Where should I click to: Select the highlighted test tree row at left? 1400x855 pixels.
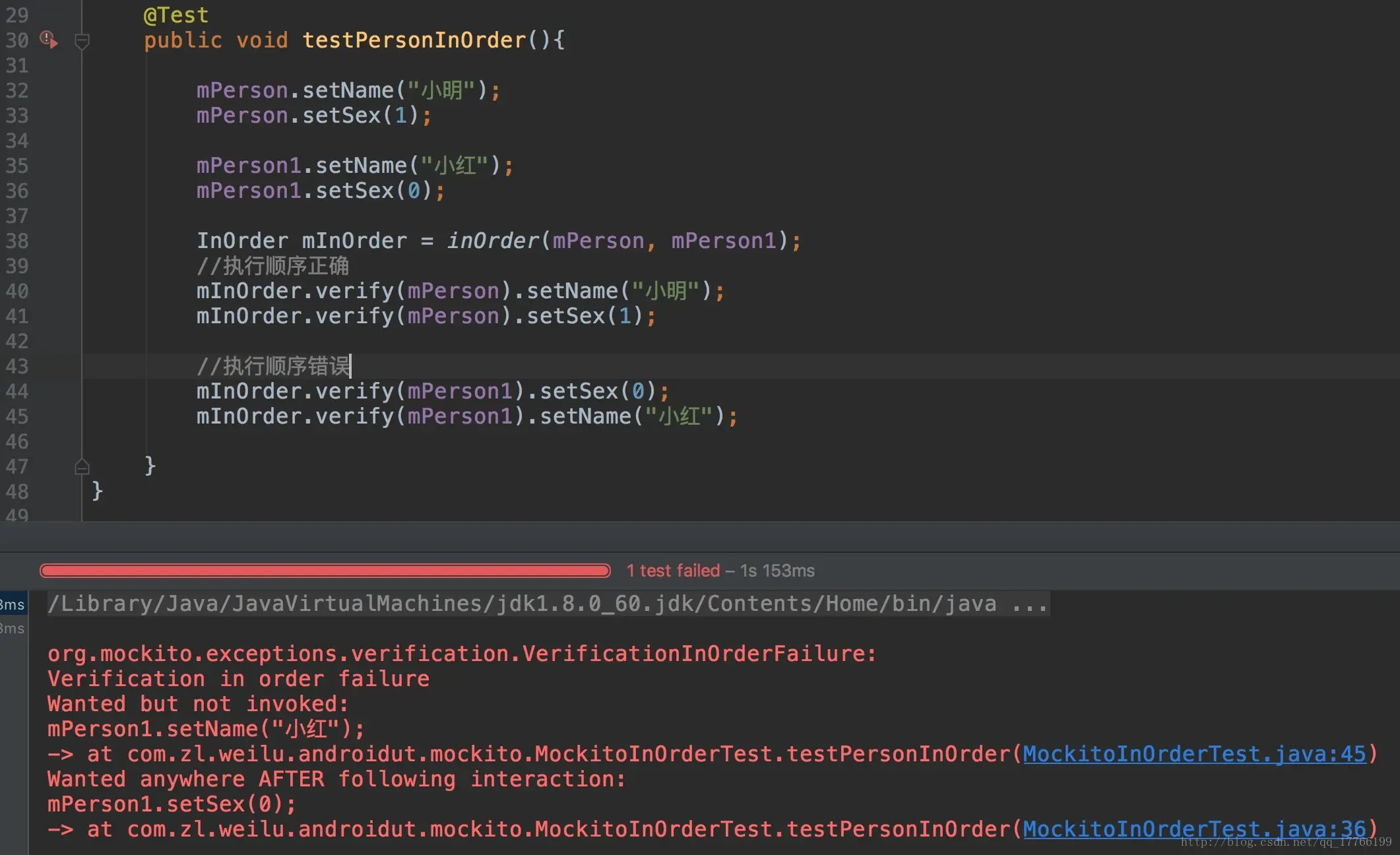click(13, 604)
